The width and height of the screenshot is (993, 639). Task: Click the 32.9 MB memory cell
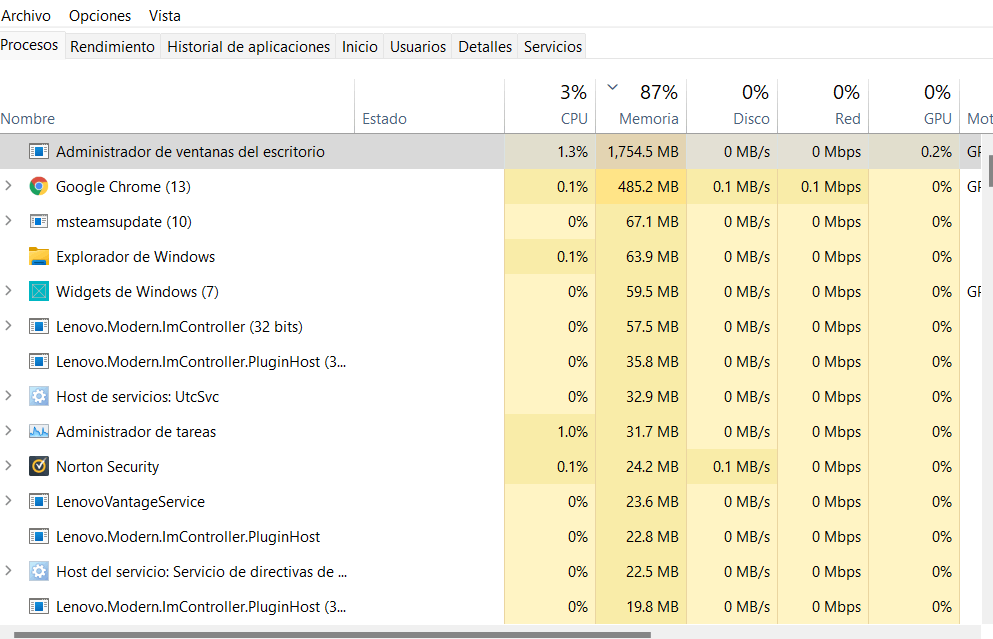[642, 396]
